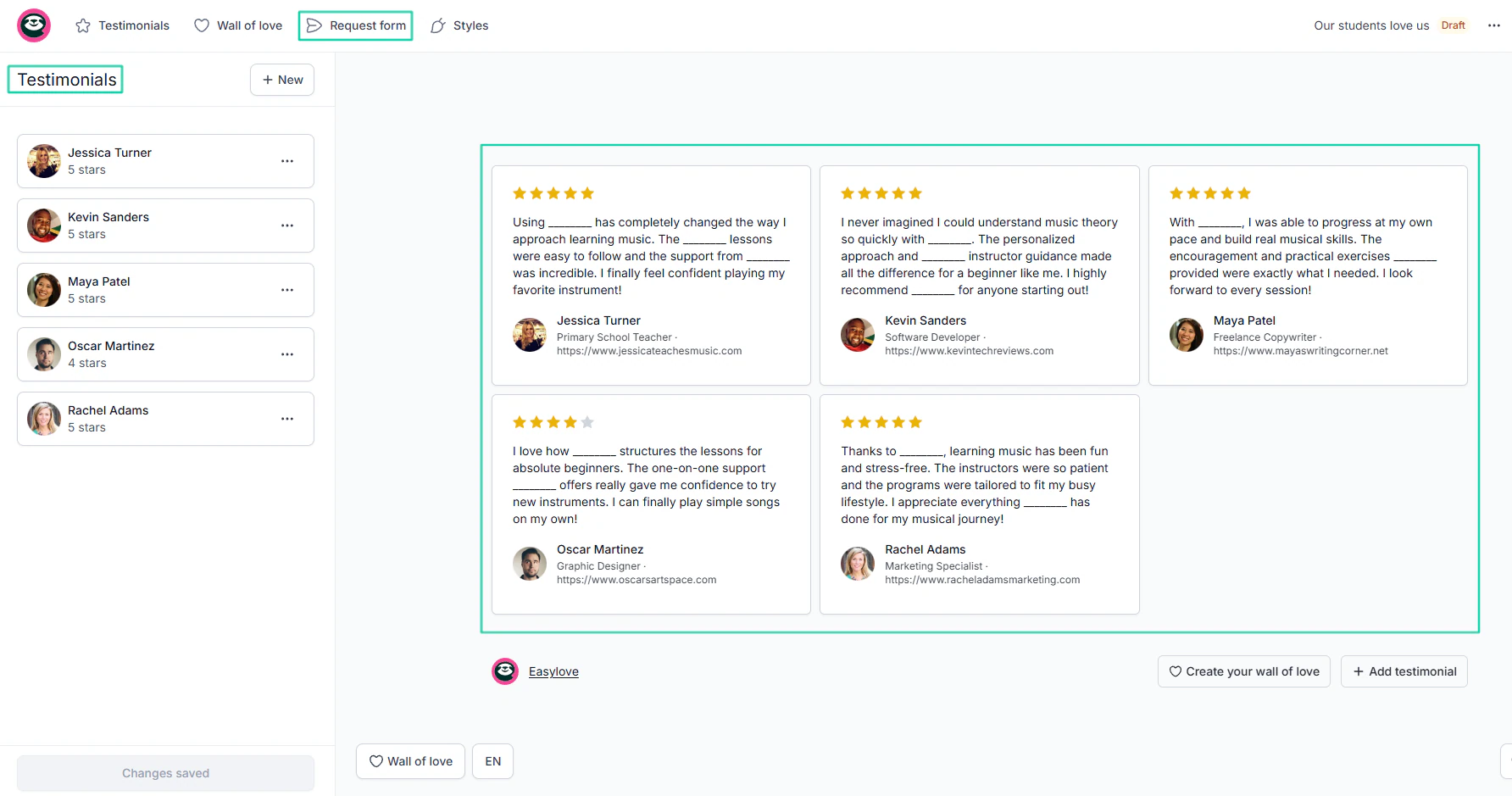Click Kevin Sanders's avatar in the sidebar list
This screenshot has width=1512, height=796.
click(x=44, y=225)
